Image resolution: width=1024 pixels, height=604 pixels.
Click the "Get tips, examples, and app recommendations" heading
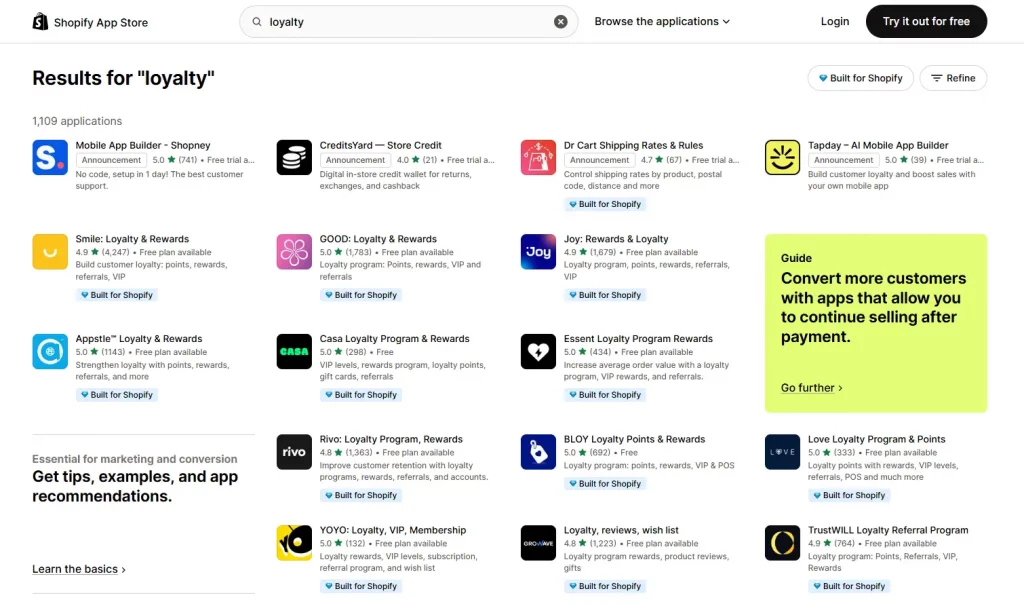pyautogui.click(x=135, y=486)
